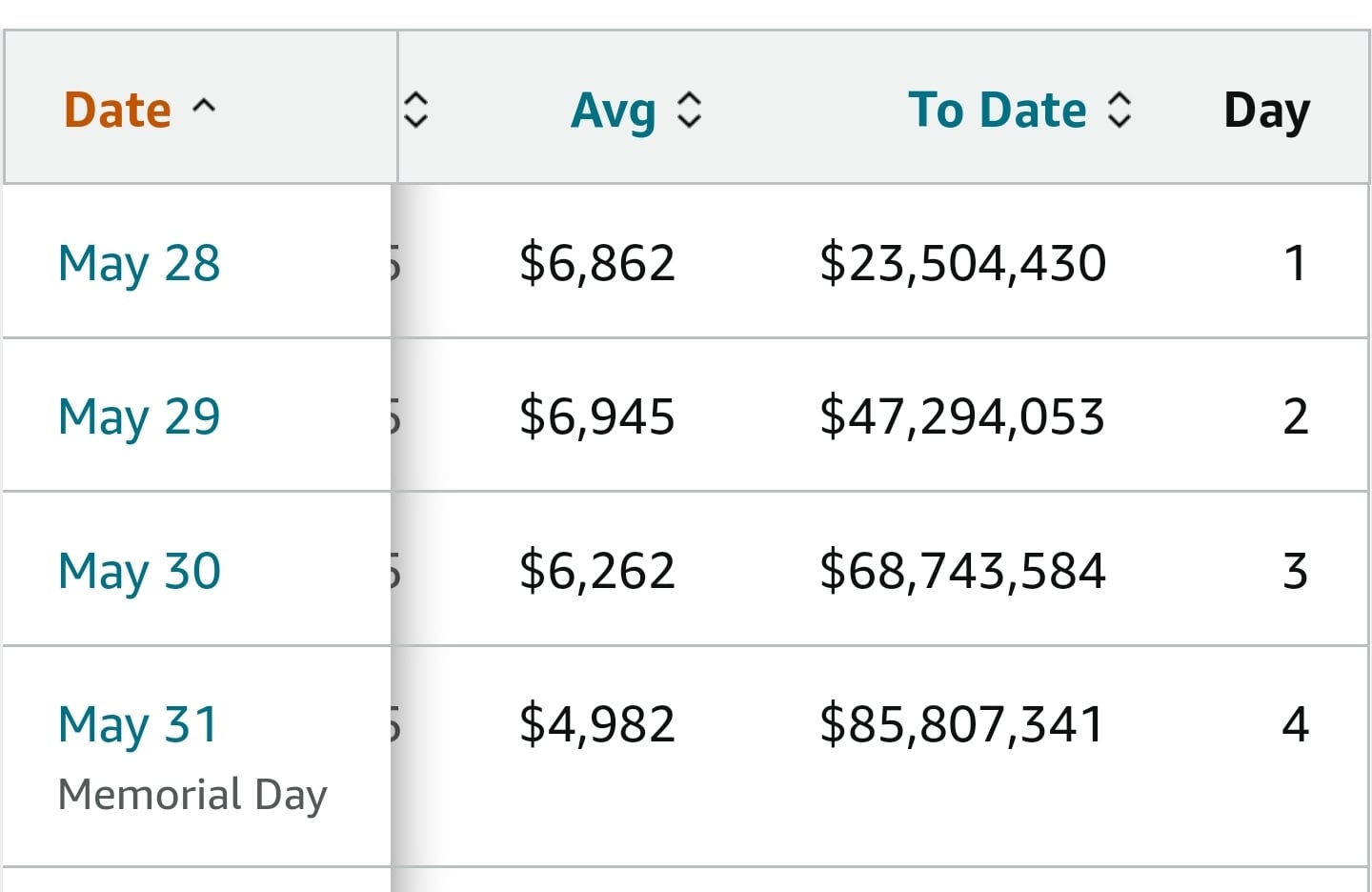Select the $23,504,430 to-date cell
1372x892 pixels.
pyautogui.click(x=962, y=263)
